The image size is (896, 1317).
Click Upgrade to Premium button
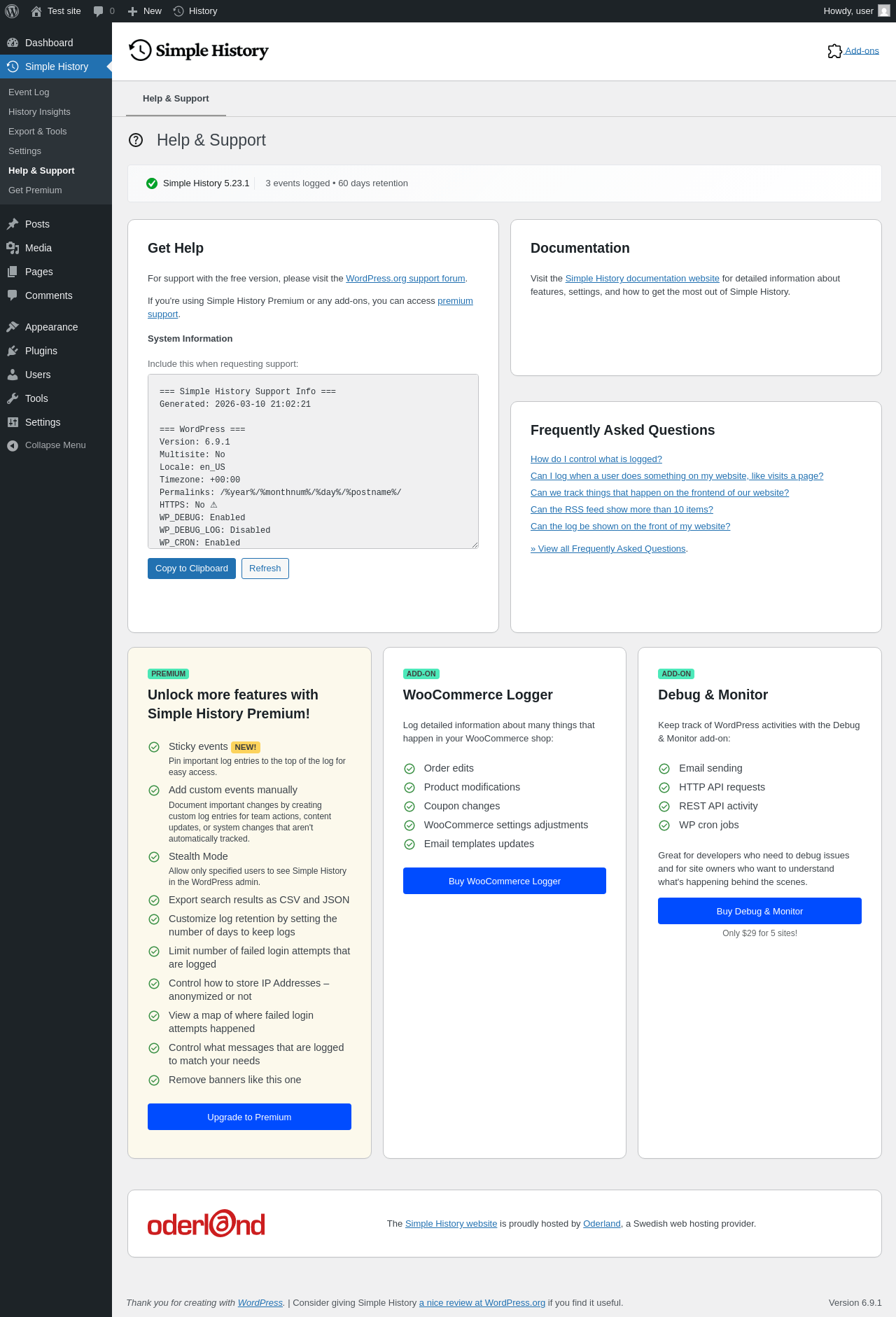pos(249,1117)
